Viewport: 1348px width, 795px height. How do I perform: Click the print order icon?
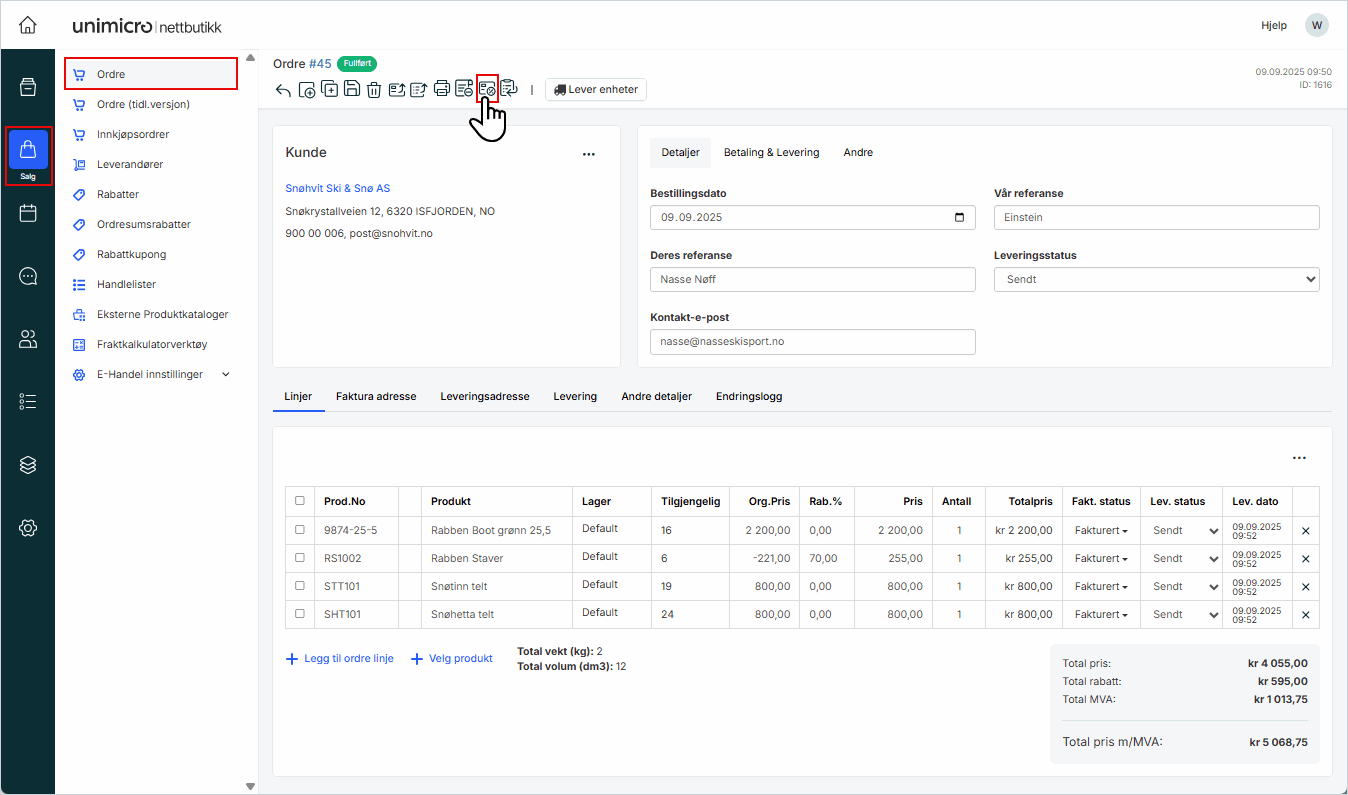pyautogui.click(x=441, y=89)
